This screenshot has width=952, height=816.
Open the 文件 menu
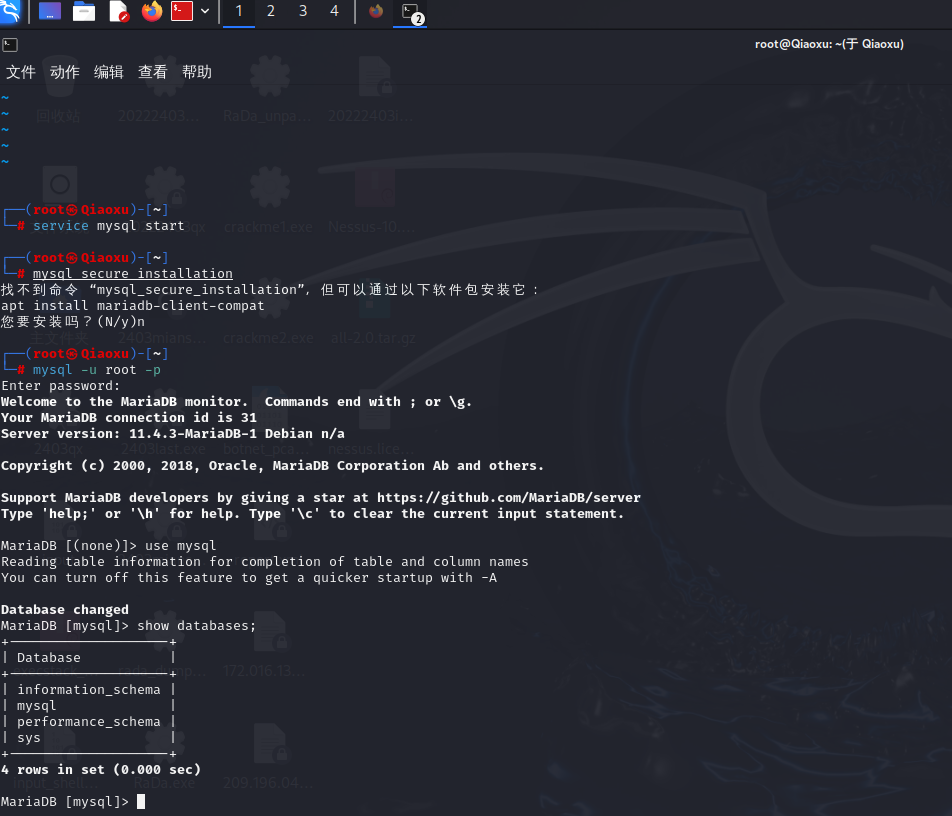coord(21,72)
